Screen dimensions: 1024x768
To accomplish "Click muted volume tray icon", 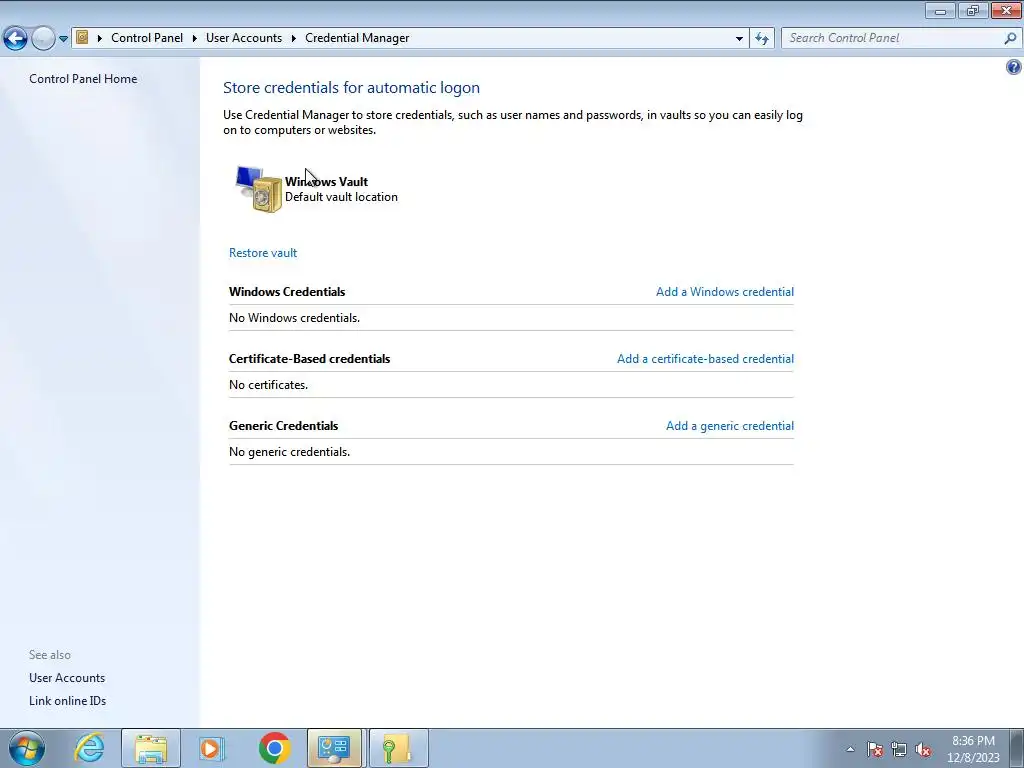I will [923, 749].
